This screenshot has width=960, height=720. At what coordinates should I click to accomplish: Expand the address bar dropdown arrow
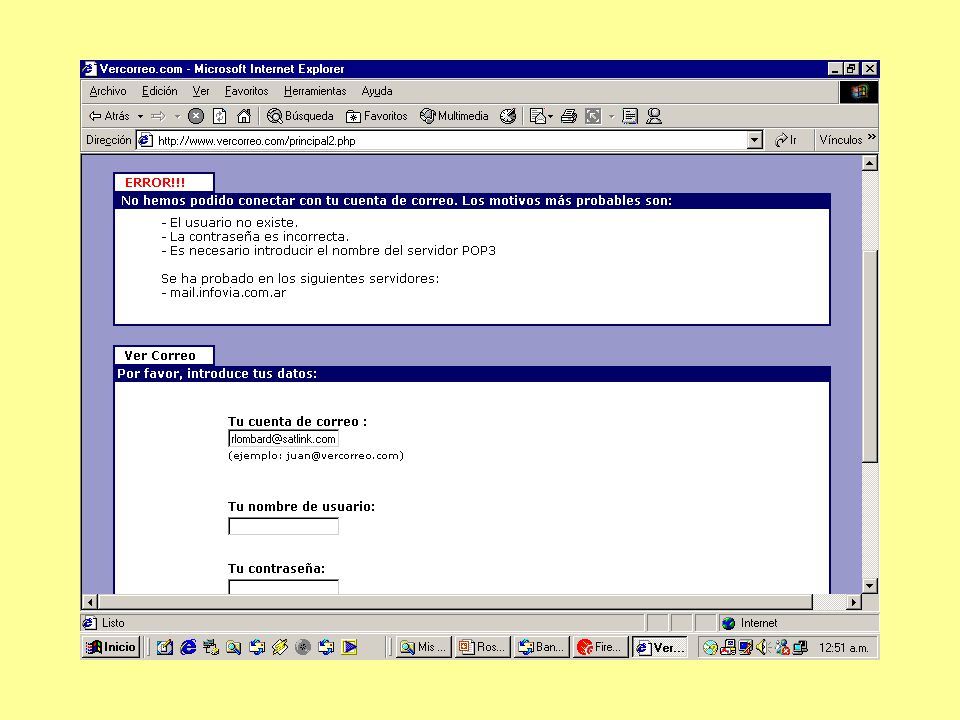click(x=754, y=141)
